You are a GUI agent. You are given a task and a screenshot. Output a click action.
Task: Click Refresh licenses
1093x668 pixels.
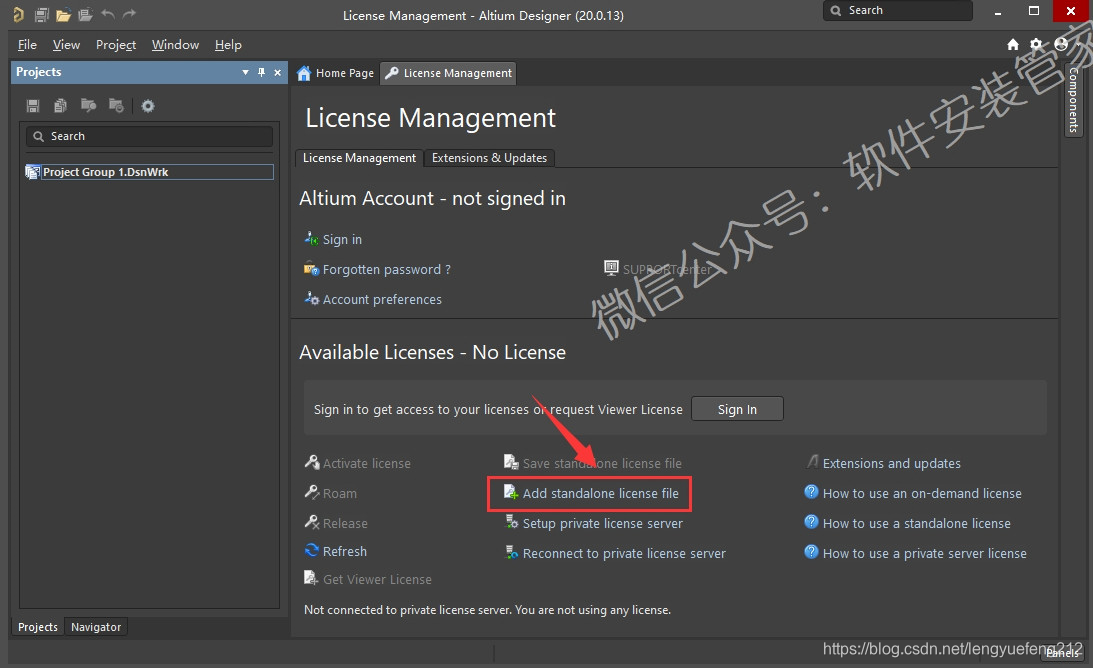344,551
